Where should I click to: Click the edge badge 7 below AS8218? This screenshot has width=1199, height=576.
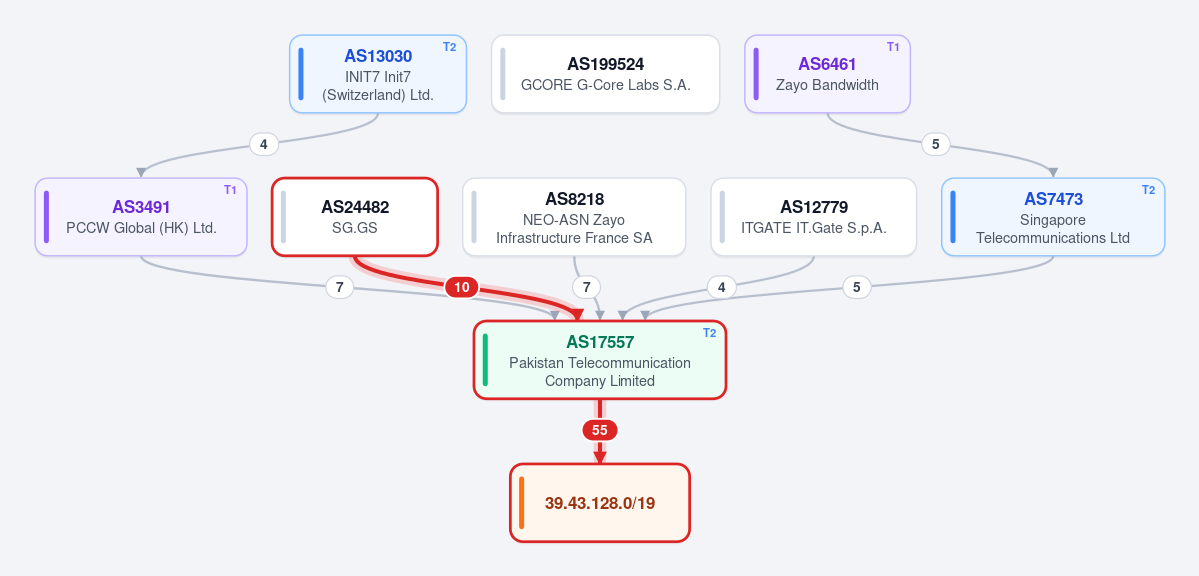tap(587, 288)
